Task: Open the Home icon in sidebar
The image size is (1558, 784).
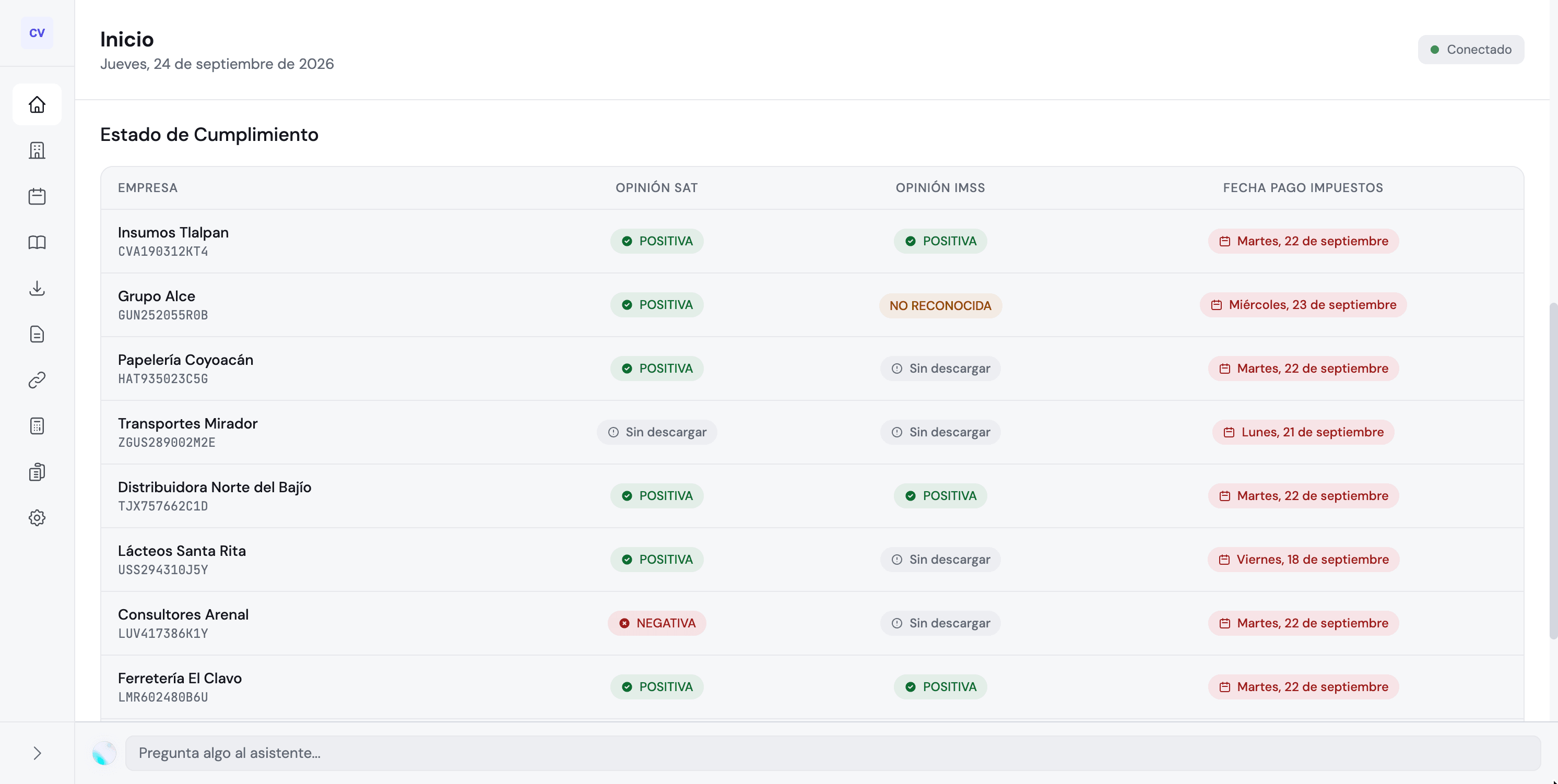Action: pos(37,104)
